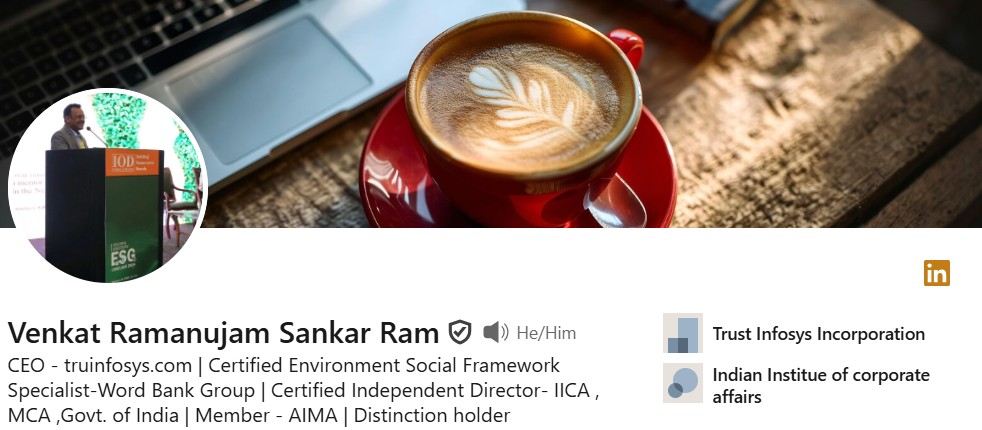Open Trust Infosys Incorporation company link
This screenshot has width=982, height=430.
(x=819, y=334)
